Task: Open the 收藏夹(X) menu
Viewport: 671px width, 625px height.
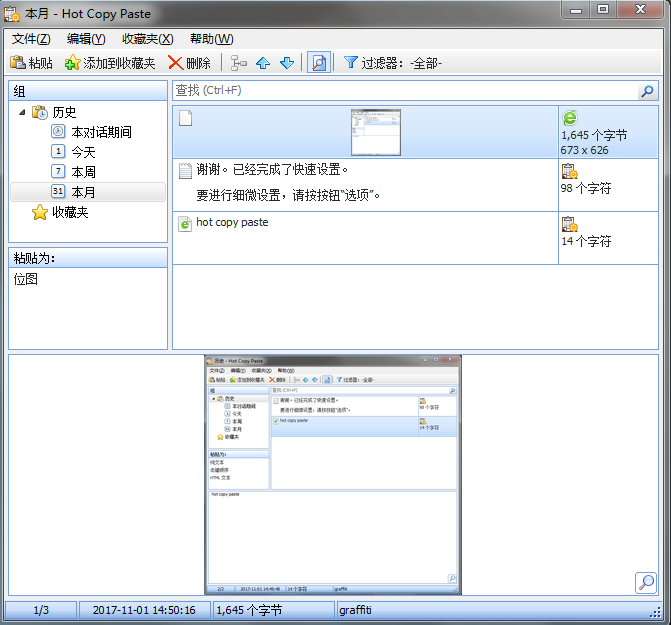Action: 148,39
